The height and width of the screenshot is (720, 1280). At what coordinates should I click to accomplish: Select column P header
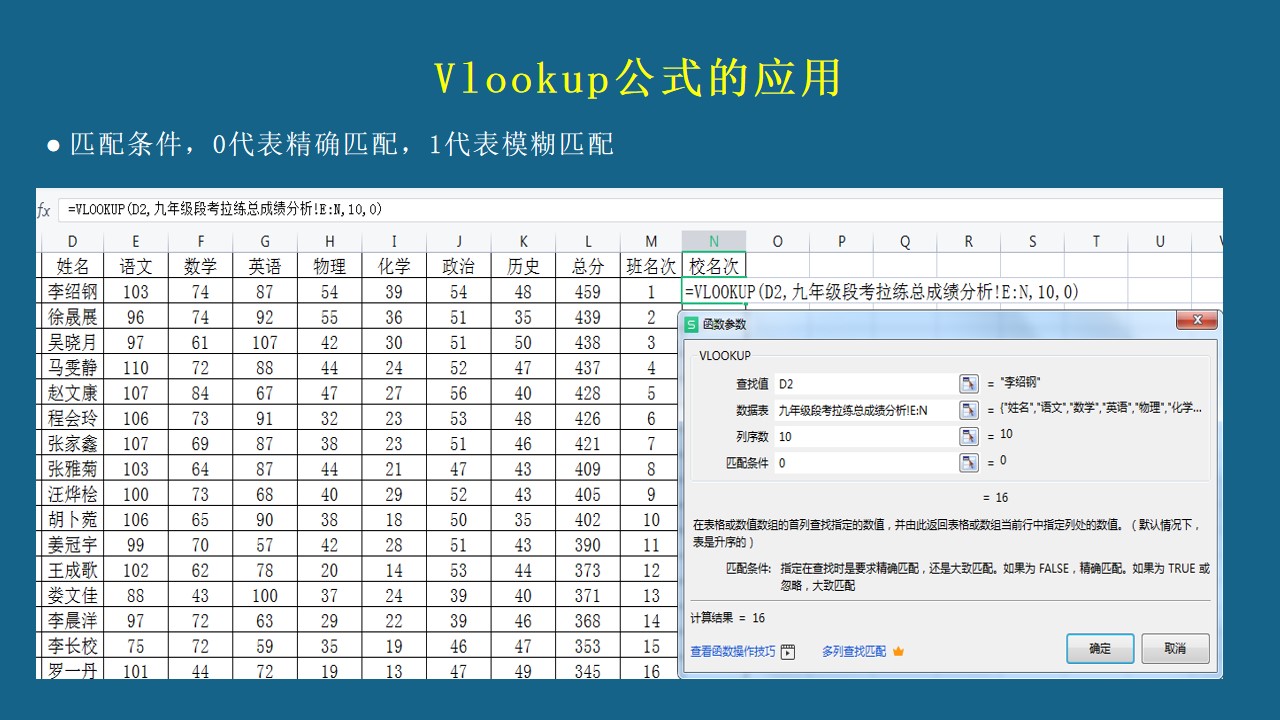click(842, 241)
